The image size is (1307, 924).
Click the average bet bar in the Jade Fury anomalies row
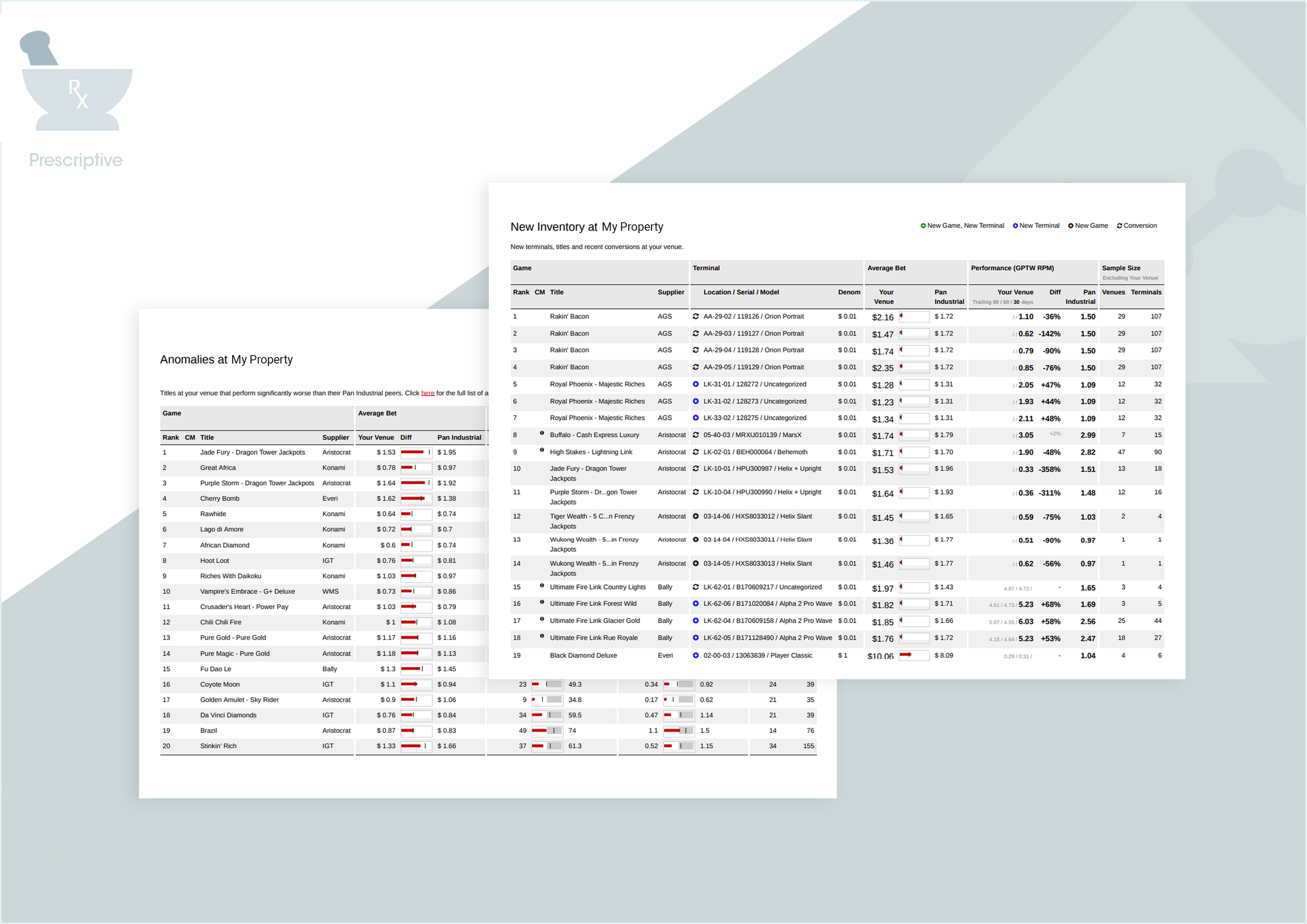click(x=416, y=453)
